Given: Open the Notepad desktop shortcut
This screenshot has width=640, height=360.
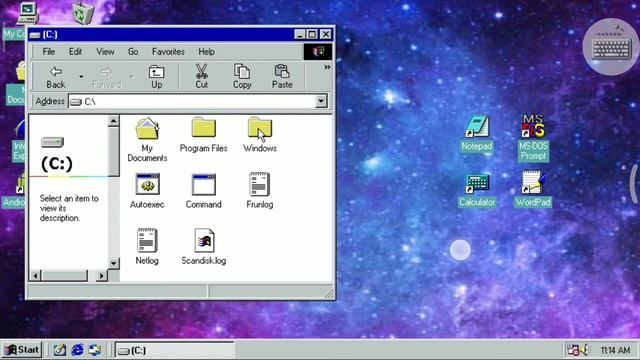Looking at the screenshot, I should click(477, 133).
